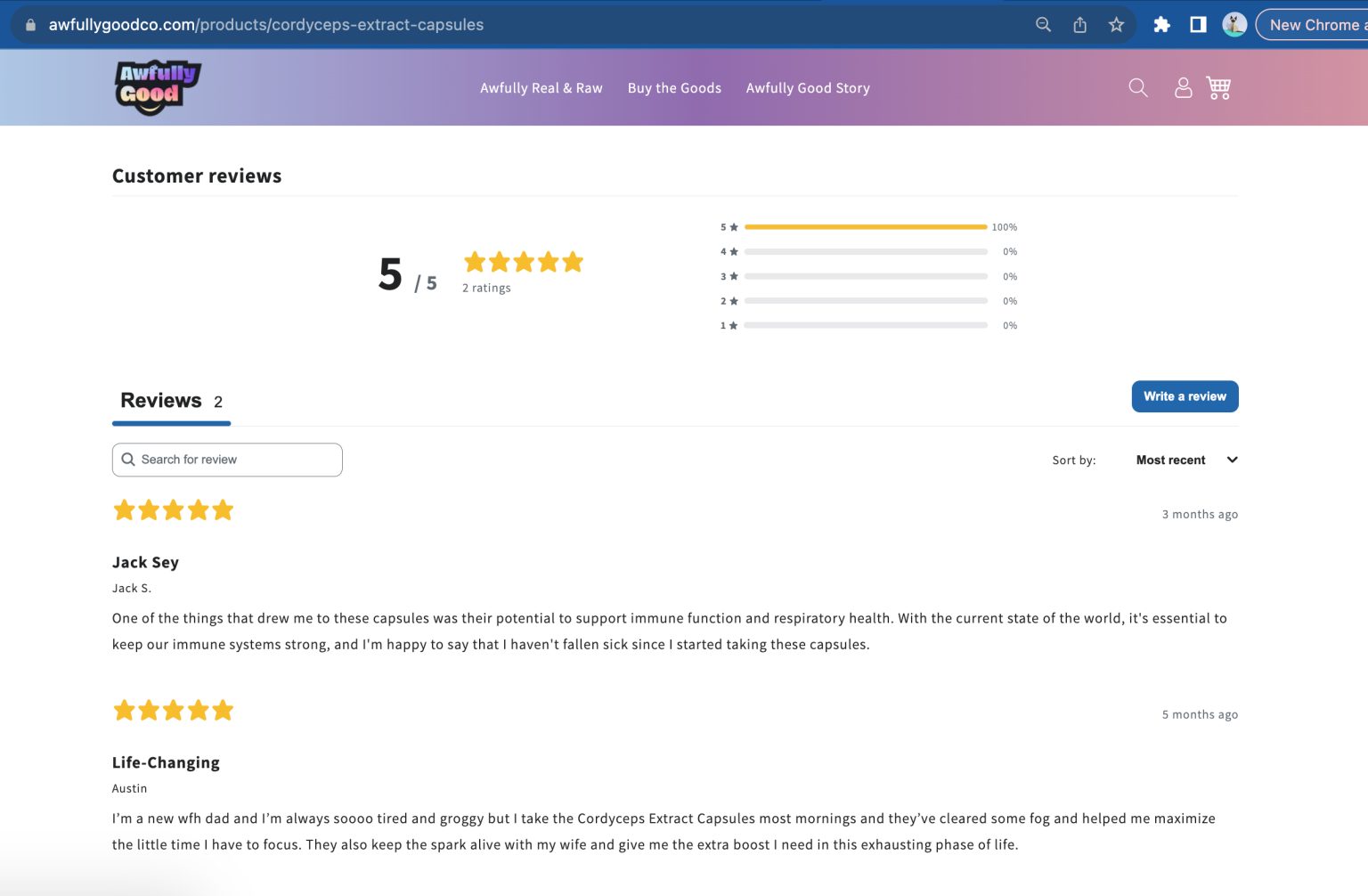This screenshot has height=896, width=1368.
Task: Open the site search magnifier icon
Action: tap(1137, 87)
